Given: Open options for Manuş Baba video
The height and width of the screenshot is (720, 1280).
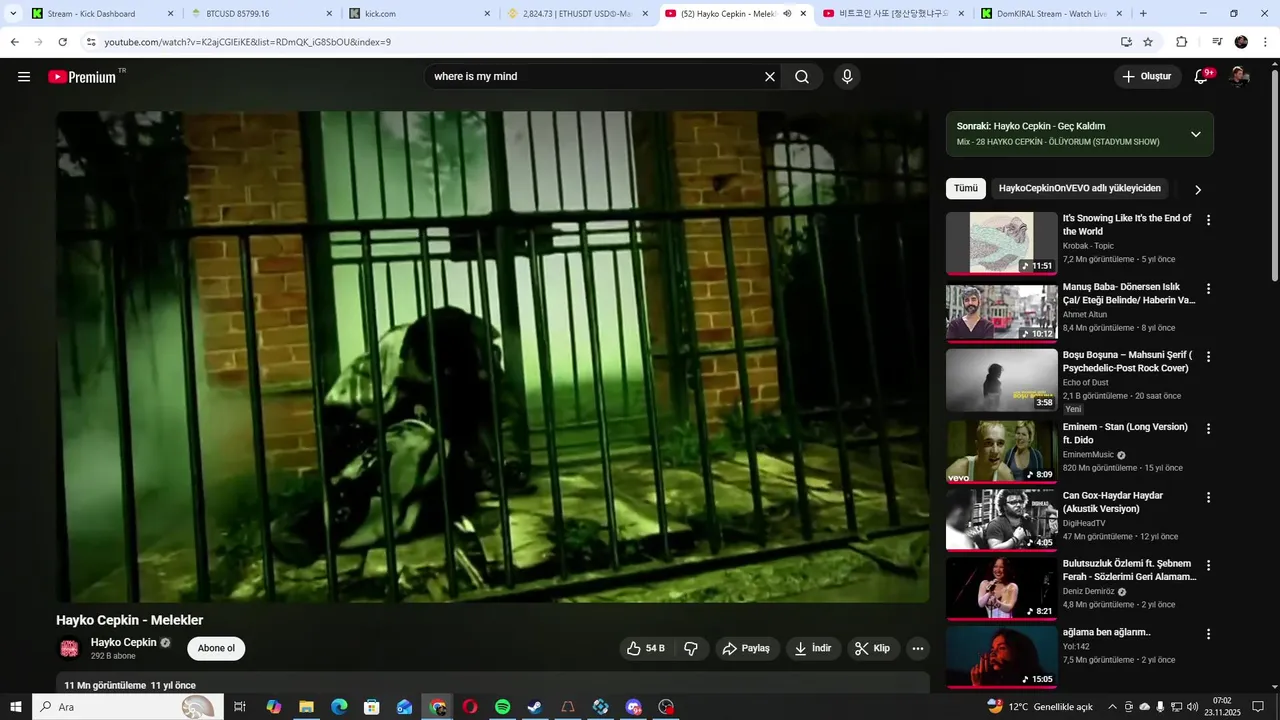Looking at the screenshot, I should click(1208, 289).
